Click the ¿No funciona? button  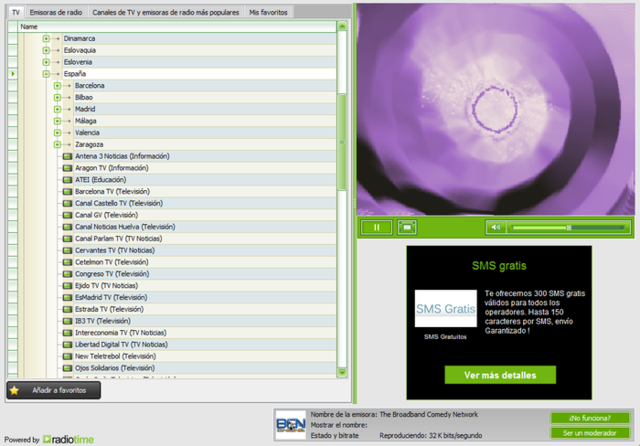590,418
